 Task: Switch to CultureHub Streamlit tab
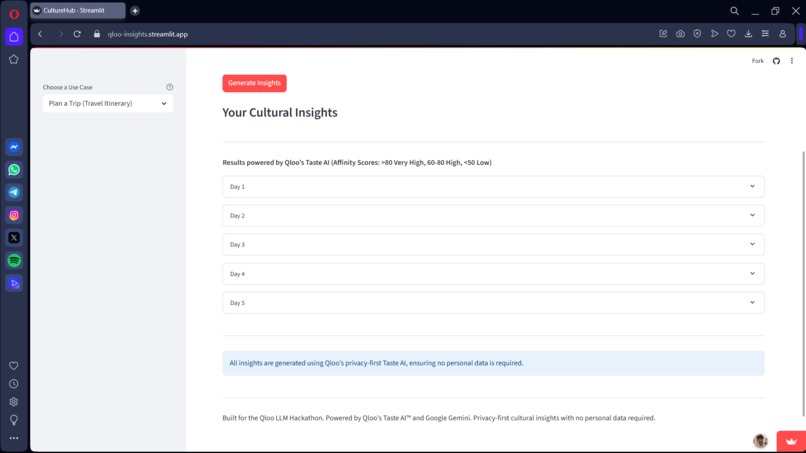(x=78, y=10)
